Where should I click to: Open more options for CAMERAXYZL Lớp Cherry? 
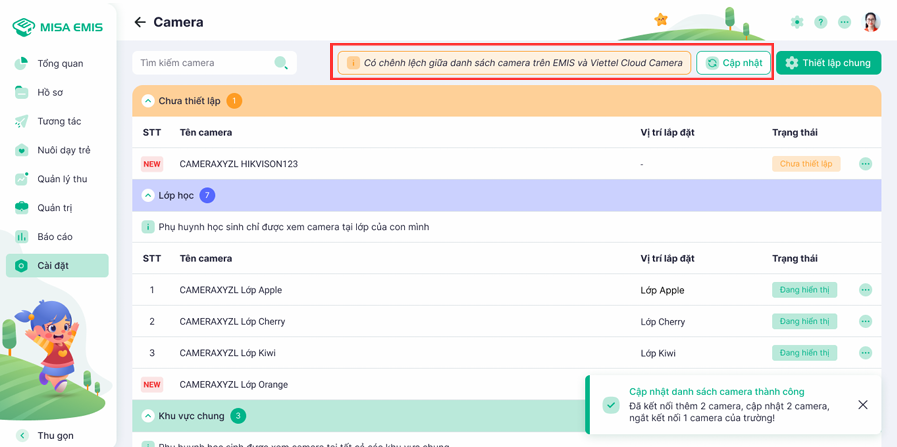point(865,322)
